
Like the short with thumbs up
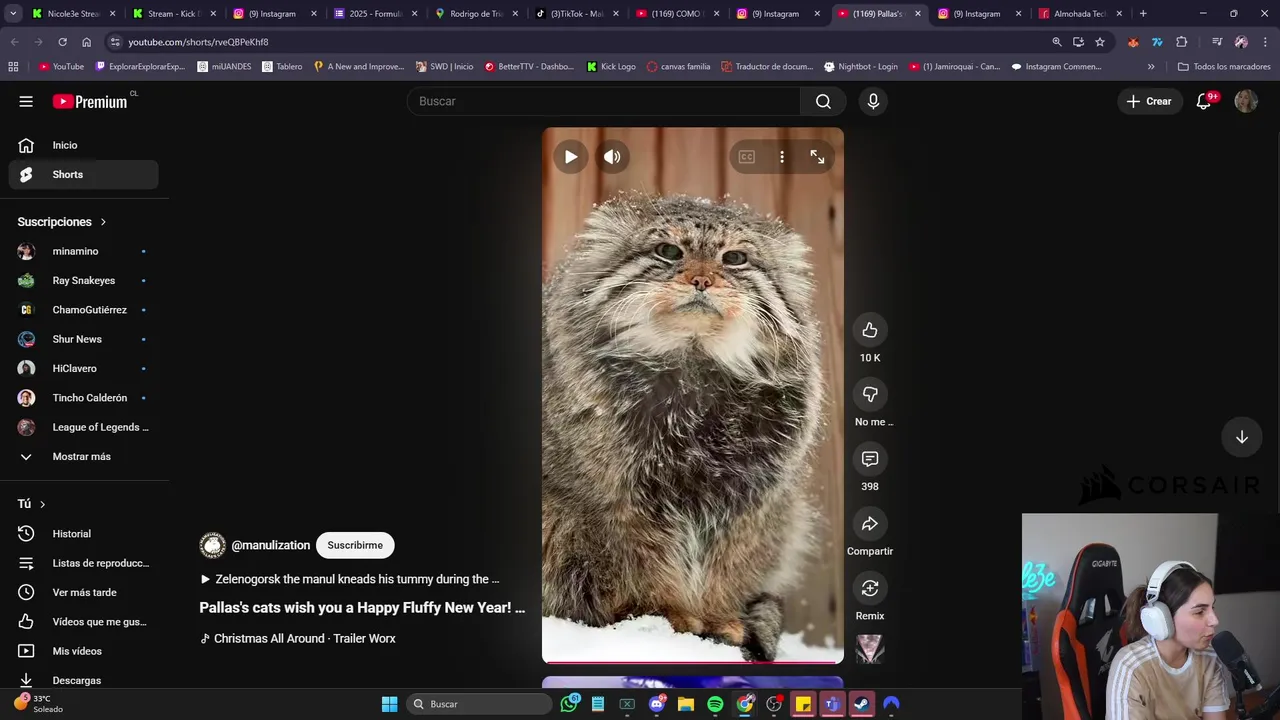click(x=870, y=330)
